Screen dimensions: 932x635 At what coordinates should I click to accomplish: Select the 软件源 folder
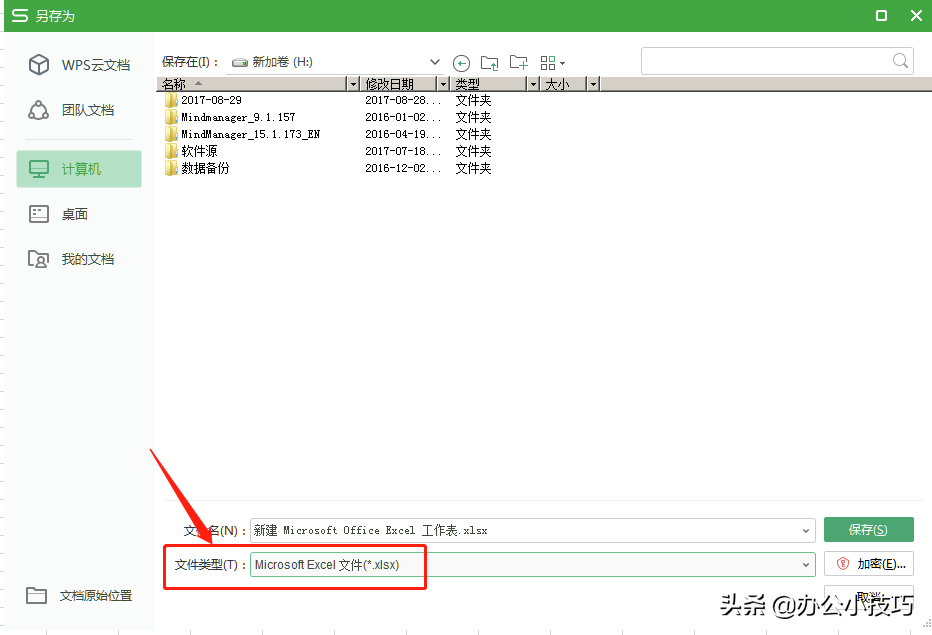point(199,151)
